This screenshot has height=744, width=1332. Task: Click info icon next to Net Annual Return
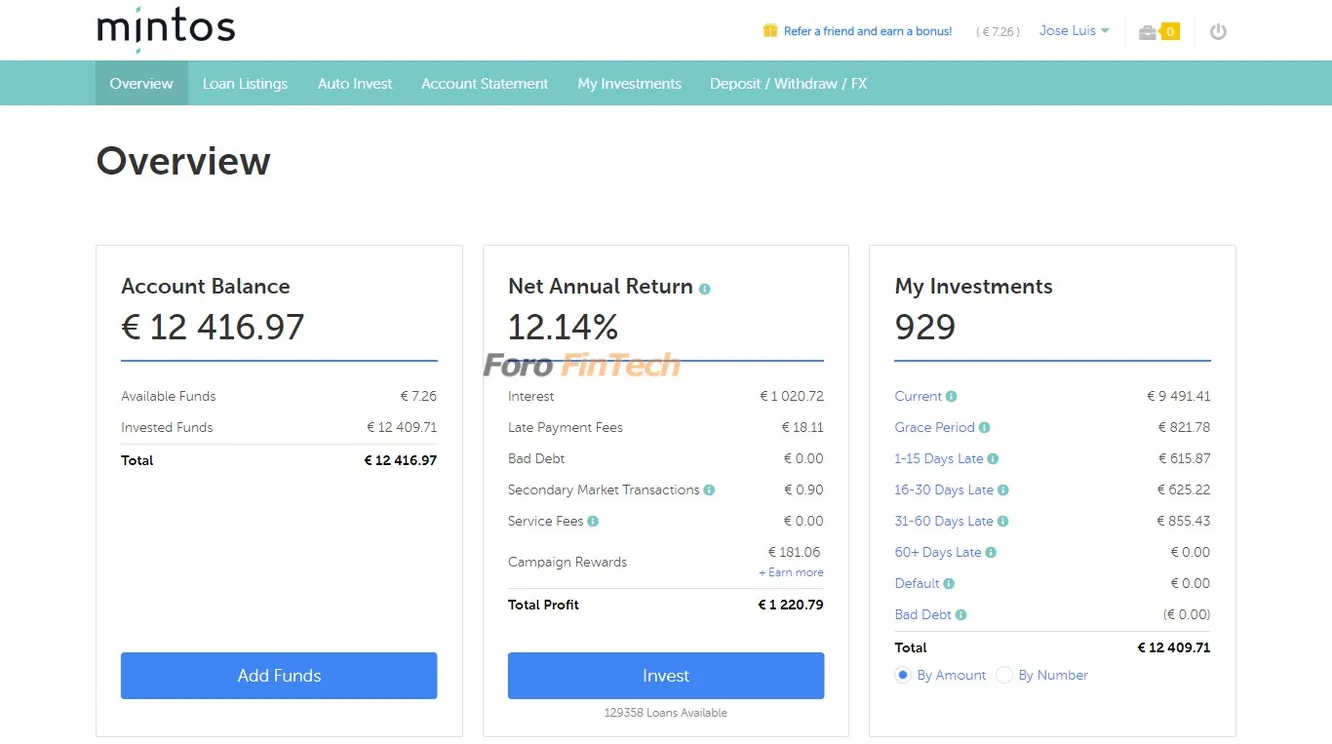pos(705,289)
